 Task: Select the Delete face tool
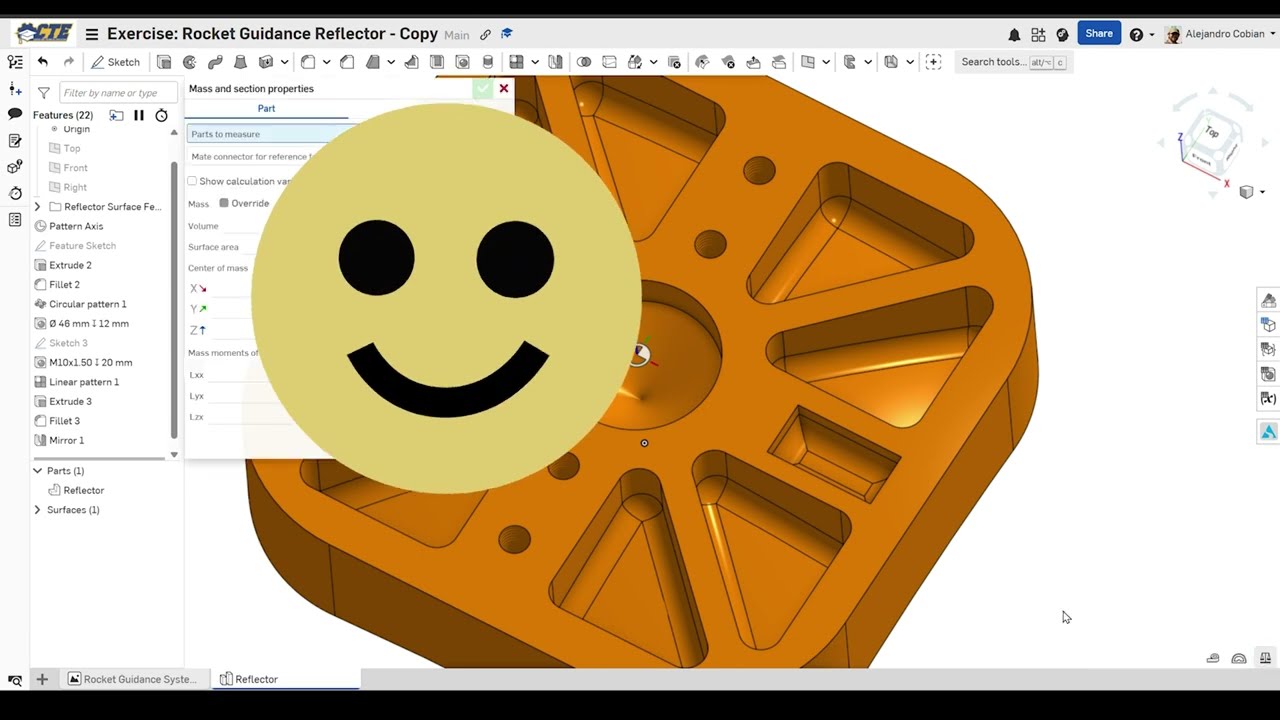[728, 62]
